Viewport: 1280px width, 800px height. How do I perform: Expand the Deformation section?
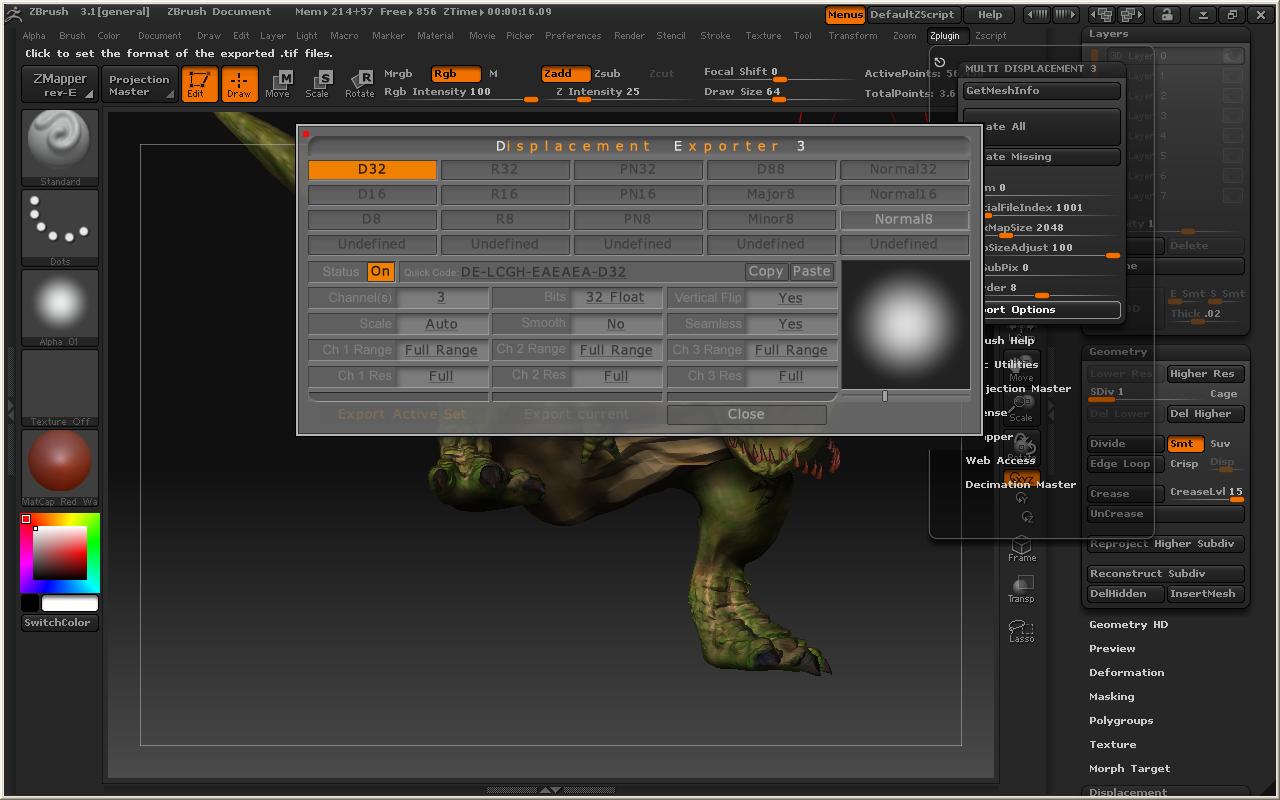[1126, 673]
